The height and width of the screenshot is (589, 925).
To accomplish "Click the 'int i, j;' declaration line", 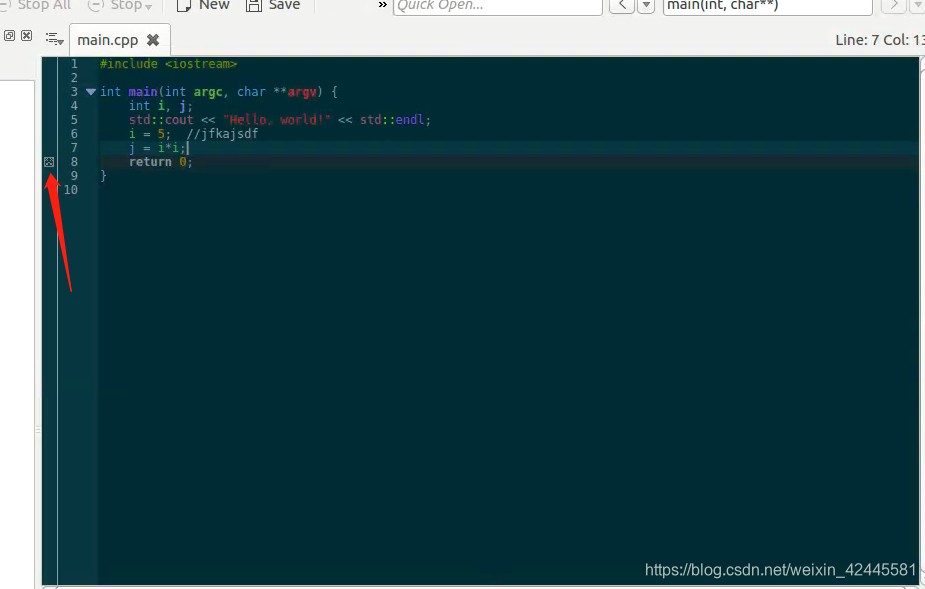I will tap(160, 106).
